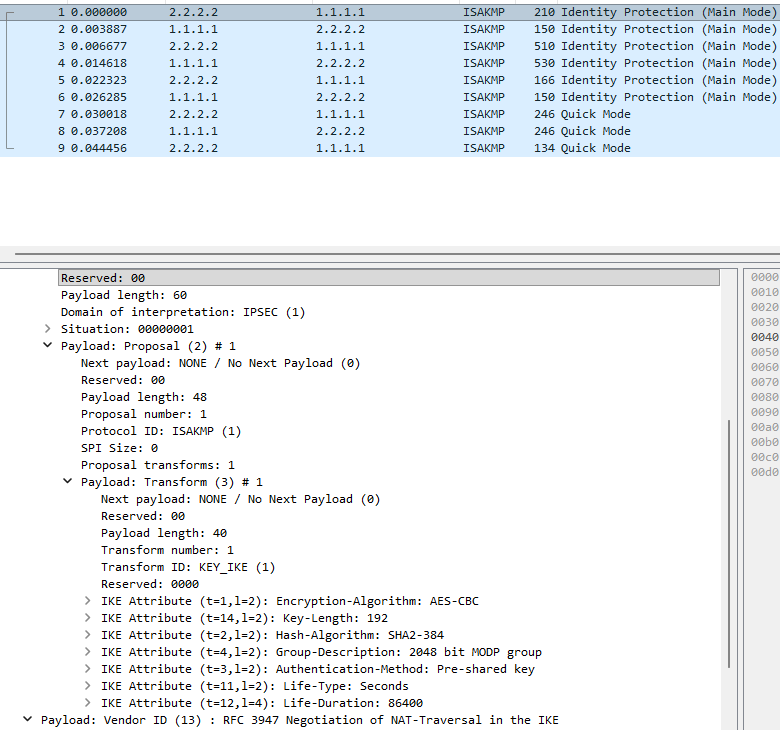Collapse Payload: Proposal (2) # 1
The width and height of the screenshot is (780, 730).
(x=48, y=346)
